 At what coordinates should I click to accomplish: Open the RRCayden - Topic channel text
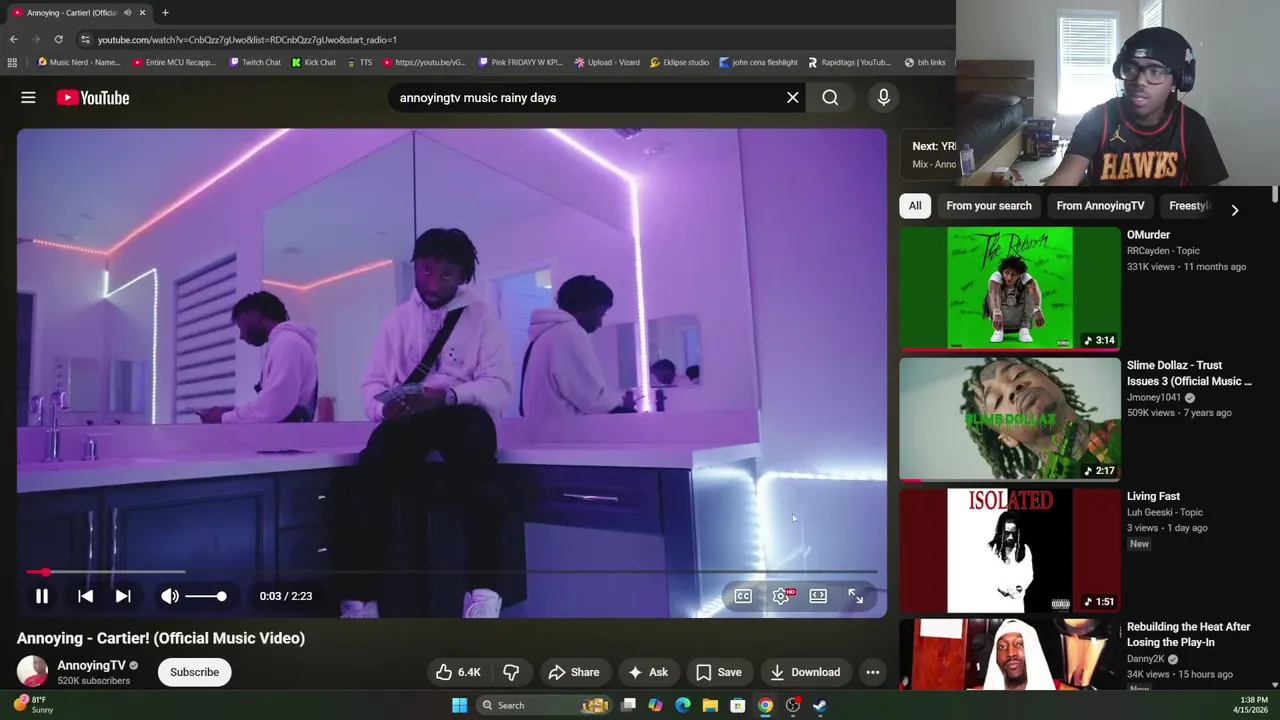pyautogui.click(x=1163, y=251)
